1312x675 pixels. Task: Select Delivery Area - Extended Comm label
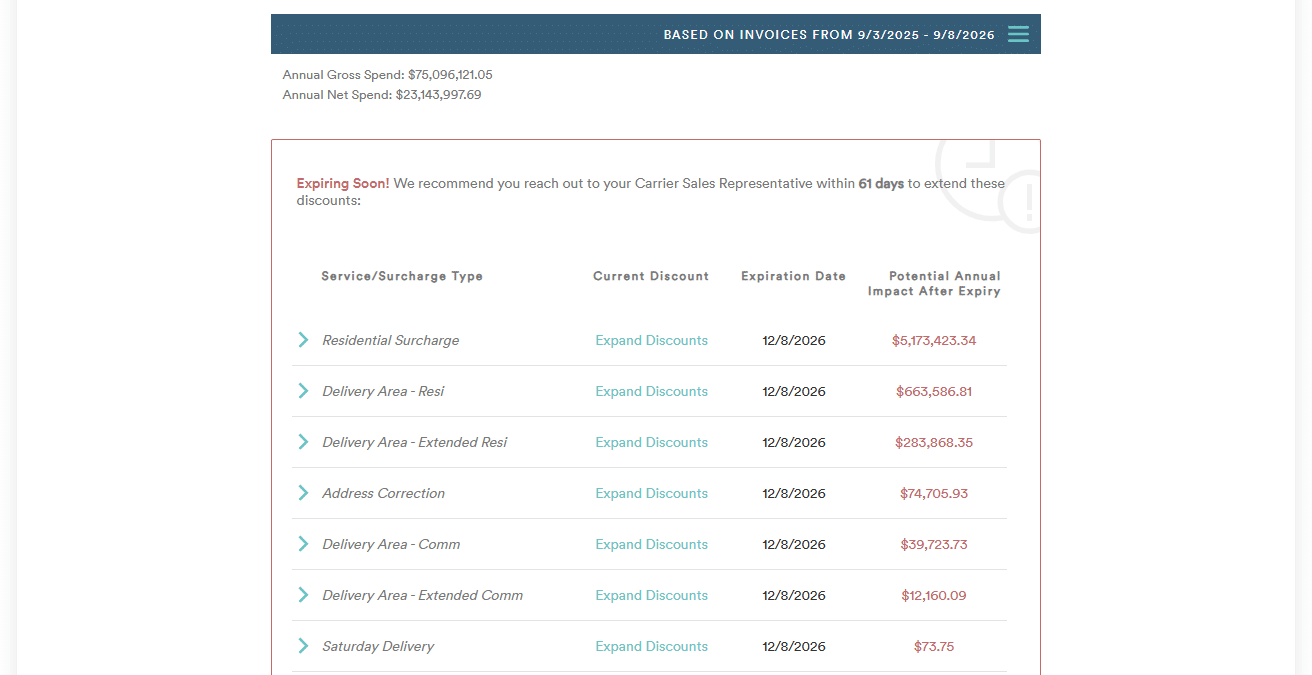[422, 595]
